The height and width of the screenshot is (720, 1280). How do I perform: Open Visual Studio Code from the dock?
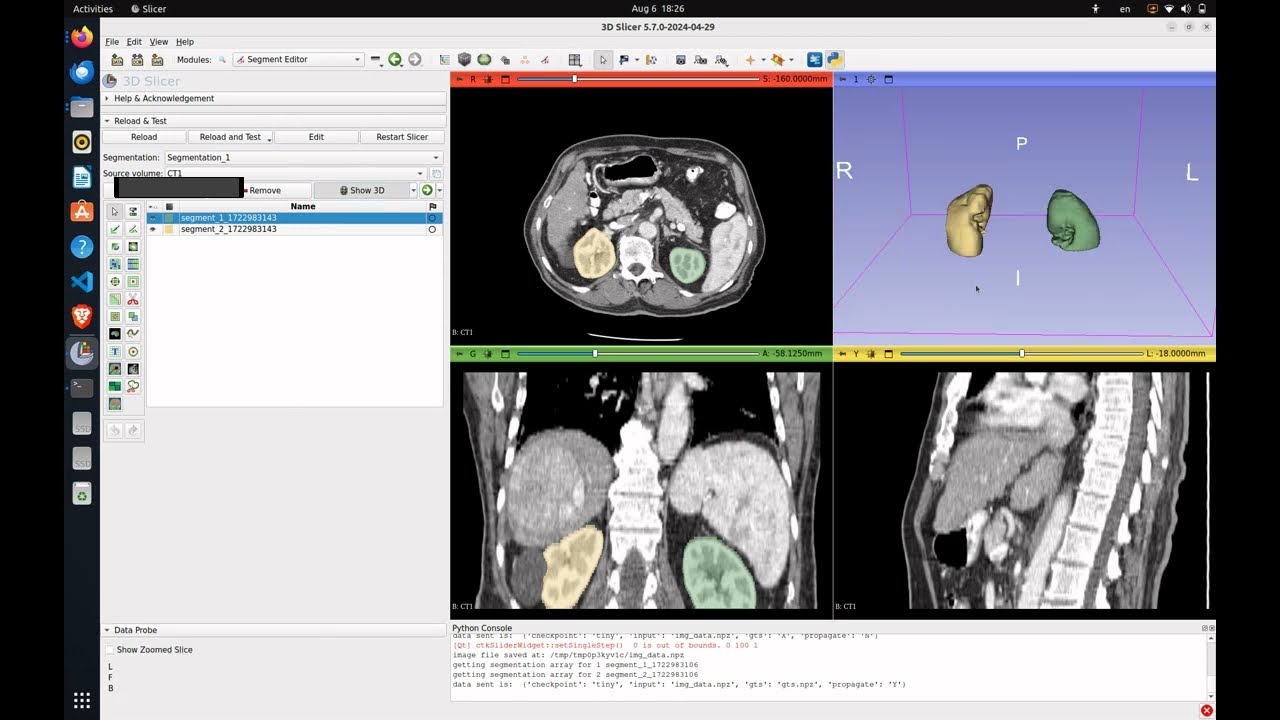click(x=82, y=282)
